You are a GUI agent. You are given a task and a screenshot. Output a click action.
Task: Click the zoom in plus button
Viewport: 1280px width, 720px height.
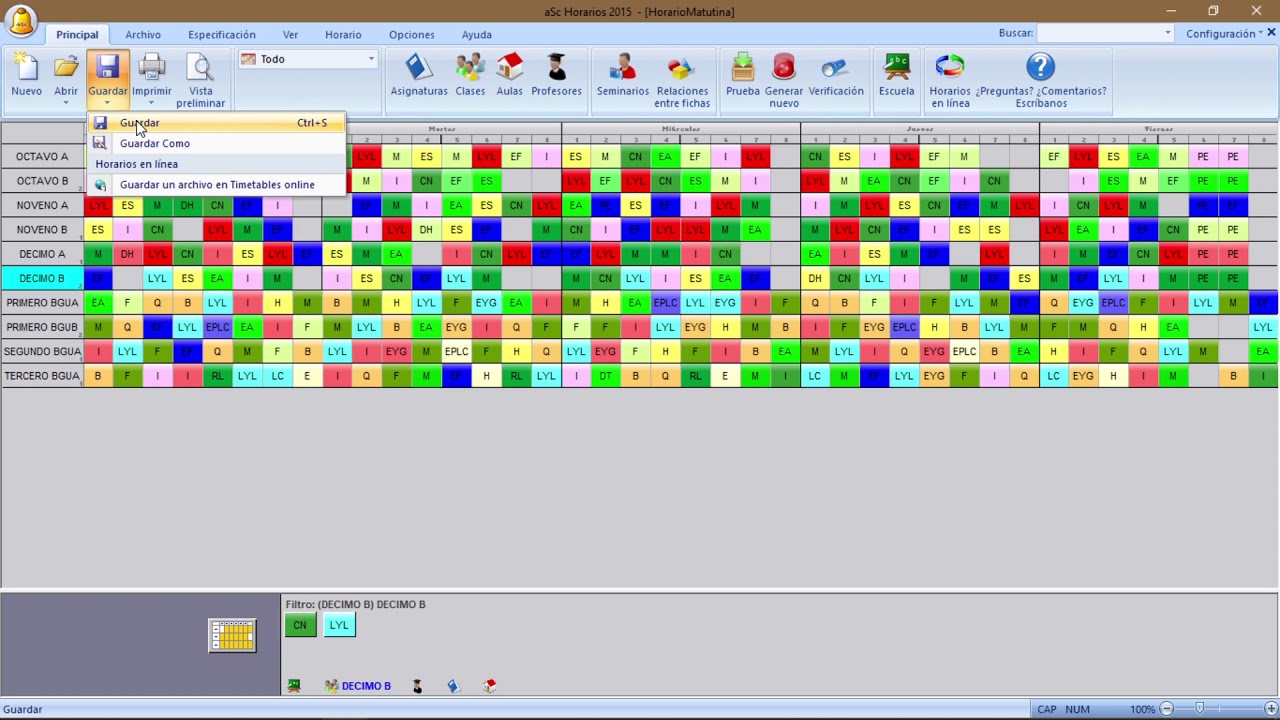pos(1270,709)
